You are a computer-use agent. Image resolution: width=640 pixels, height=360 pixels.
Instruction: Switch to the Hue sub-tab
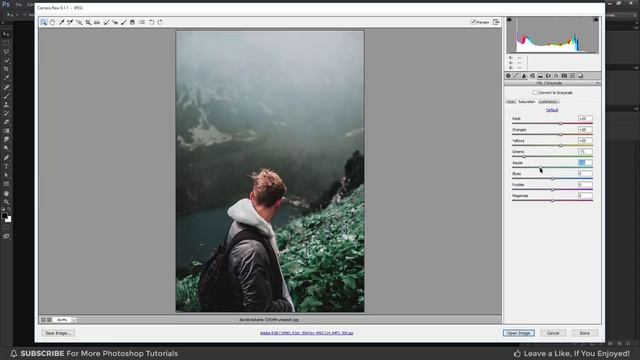click(x=511, y=102)
